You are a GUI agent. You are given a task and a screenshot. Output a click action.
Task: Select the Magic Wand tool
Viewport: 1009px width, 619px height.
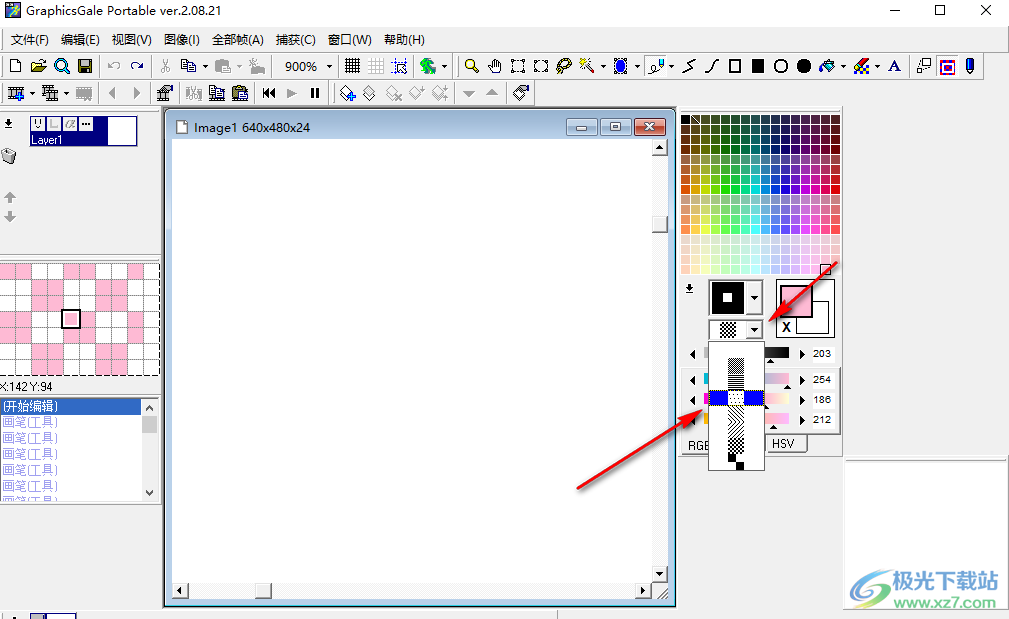pyautogui.click(x=586, y=66)
